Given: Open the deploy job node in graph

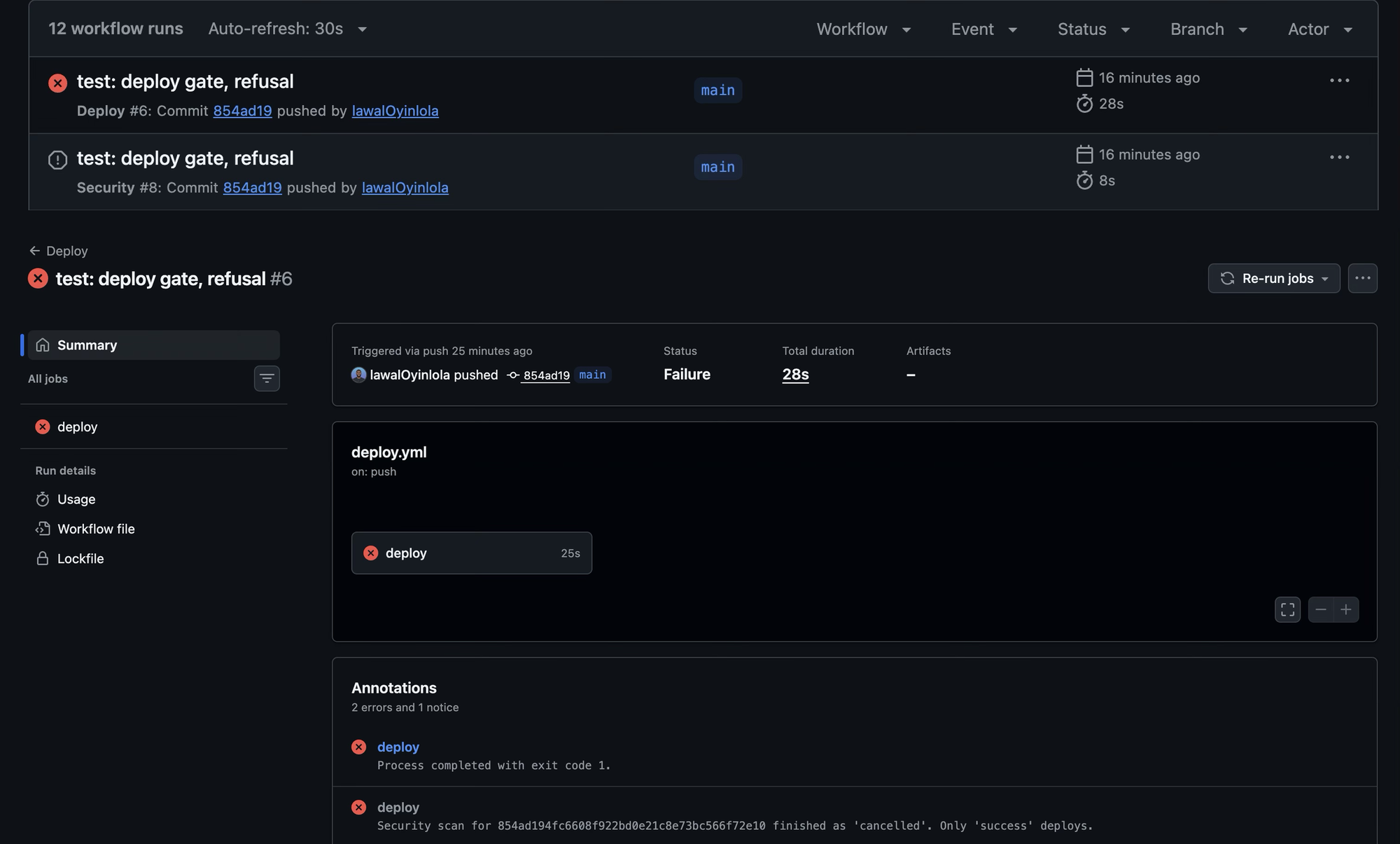Looking at the screenshot, I should point(471,553).
